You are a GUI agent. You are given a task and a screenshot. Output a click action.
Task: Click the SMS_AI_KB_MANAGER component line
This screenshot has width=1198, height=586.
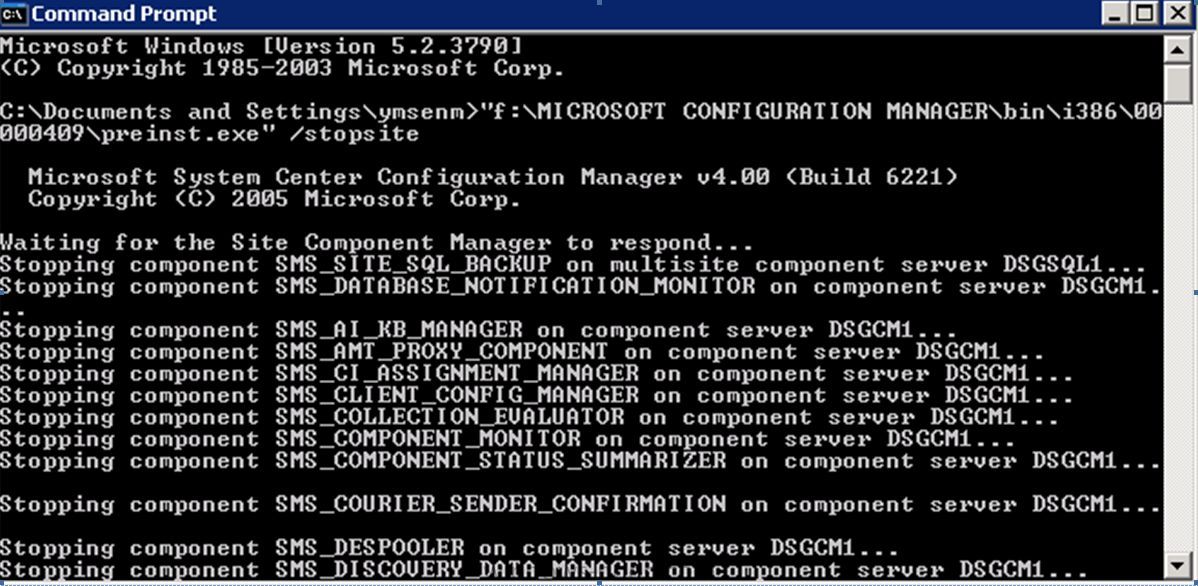[478, 331]
